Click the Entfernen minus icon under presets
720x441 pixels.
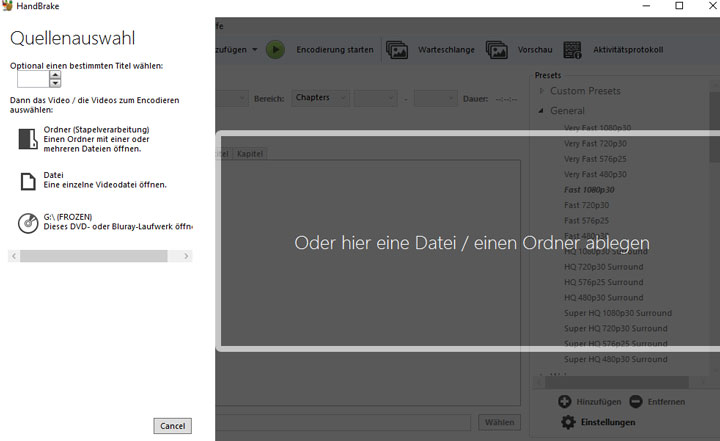point(636,401)
